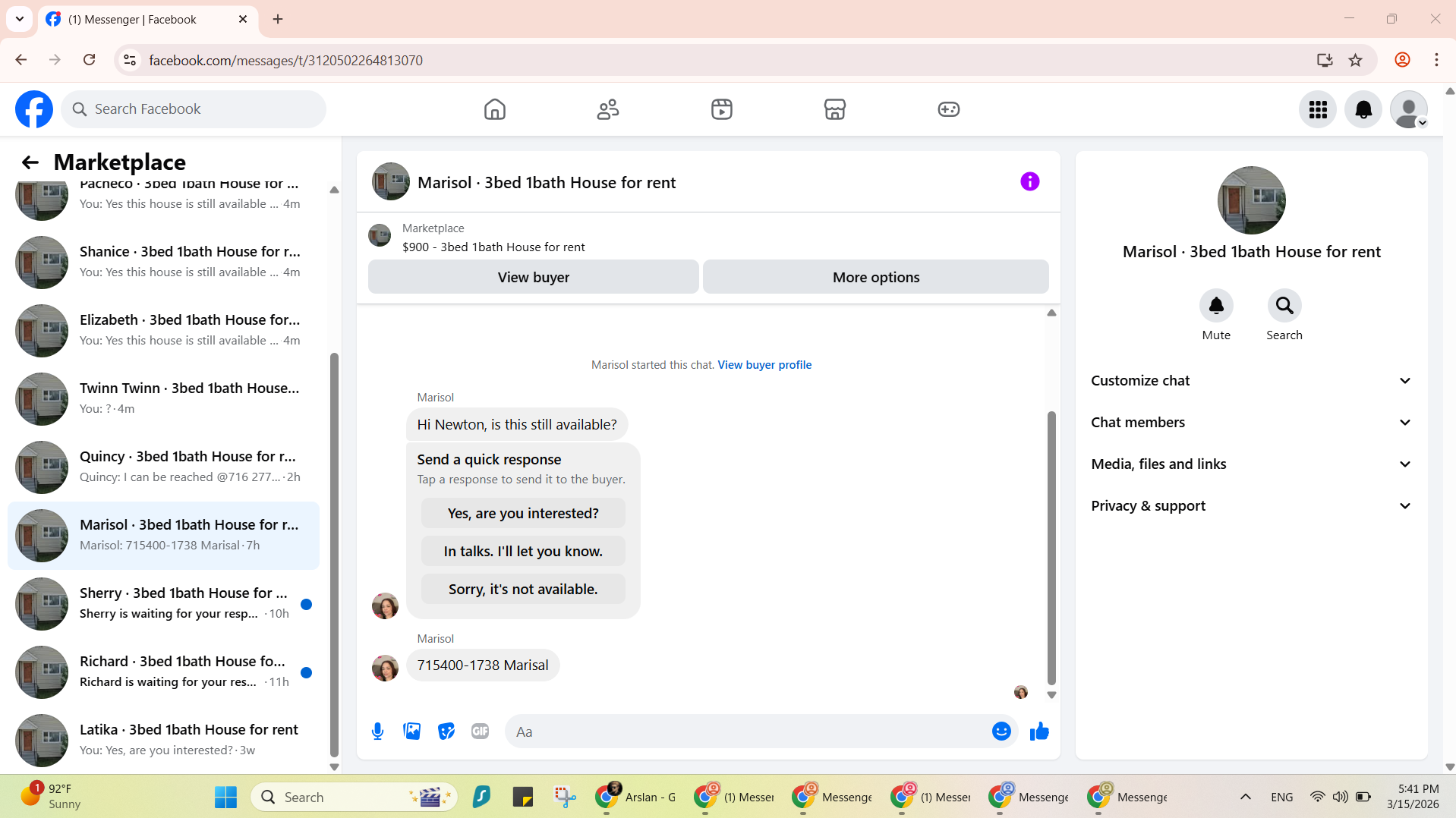Click the Facebook logo
Viewport: 1456px width, 818px height.
(x=34, y=109)
